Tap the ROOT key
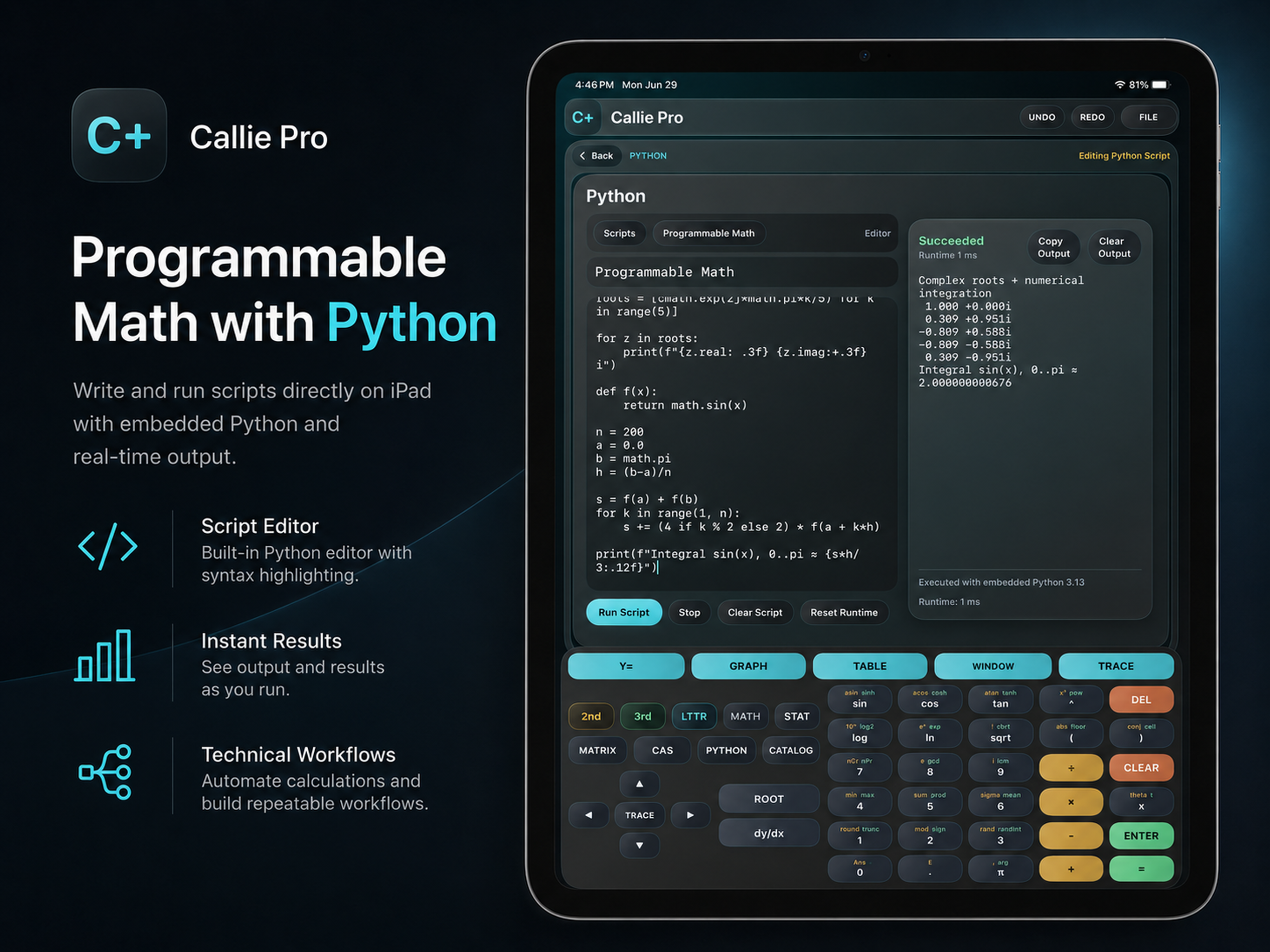The image size is (1270, 952). (x=769, y=799)
